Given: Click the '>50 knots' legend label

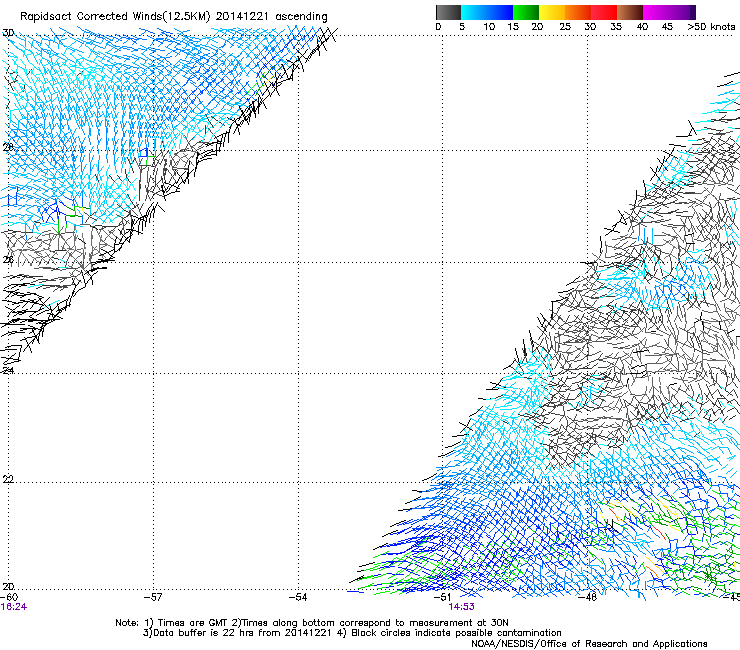Looking at the screenshot, I should (711, 26).
